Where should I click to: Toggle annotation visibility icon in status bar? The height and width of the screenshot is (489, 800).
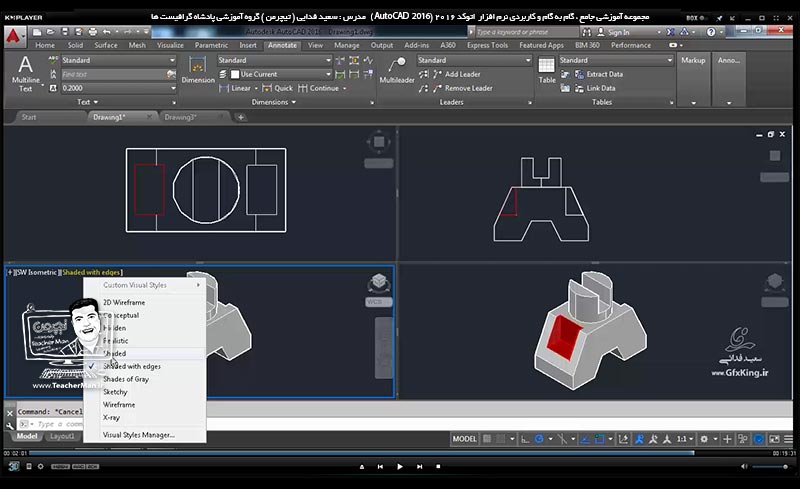tap(639, 439)
